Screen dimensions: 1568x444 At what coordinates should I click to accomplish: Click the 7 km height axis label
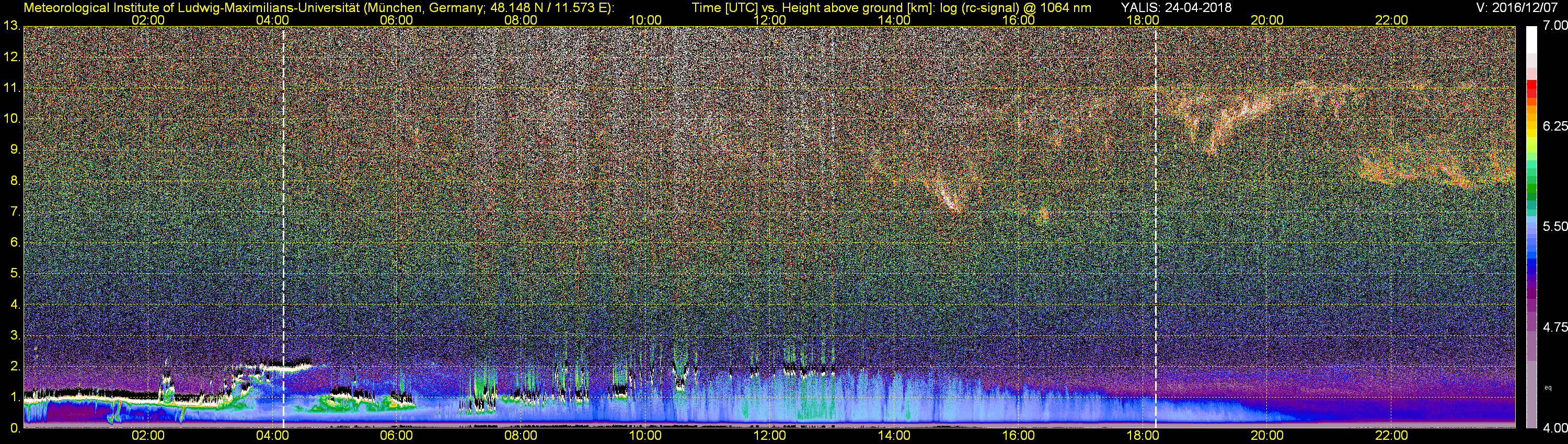(x=15, y=212)
